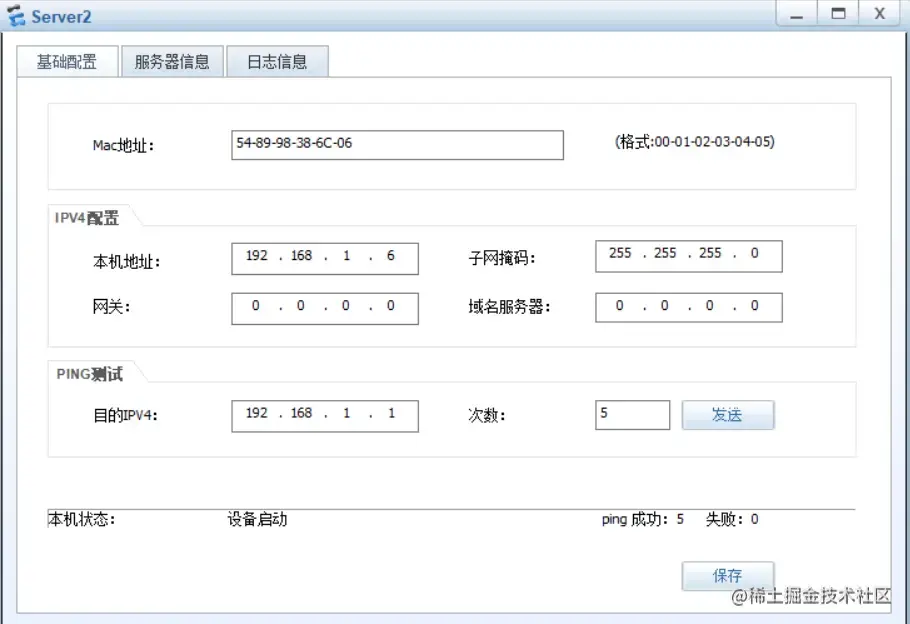Click the Server2 window icon
Viewport: 910px width, 624px height.
point(16,16)
